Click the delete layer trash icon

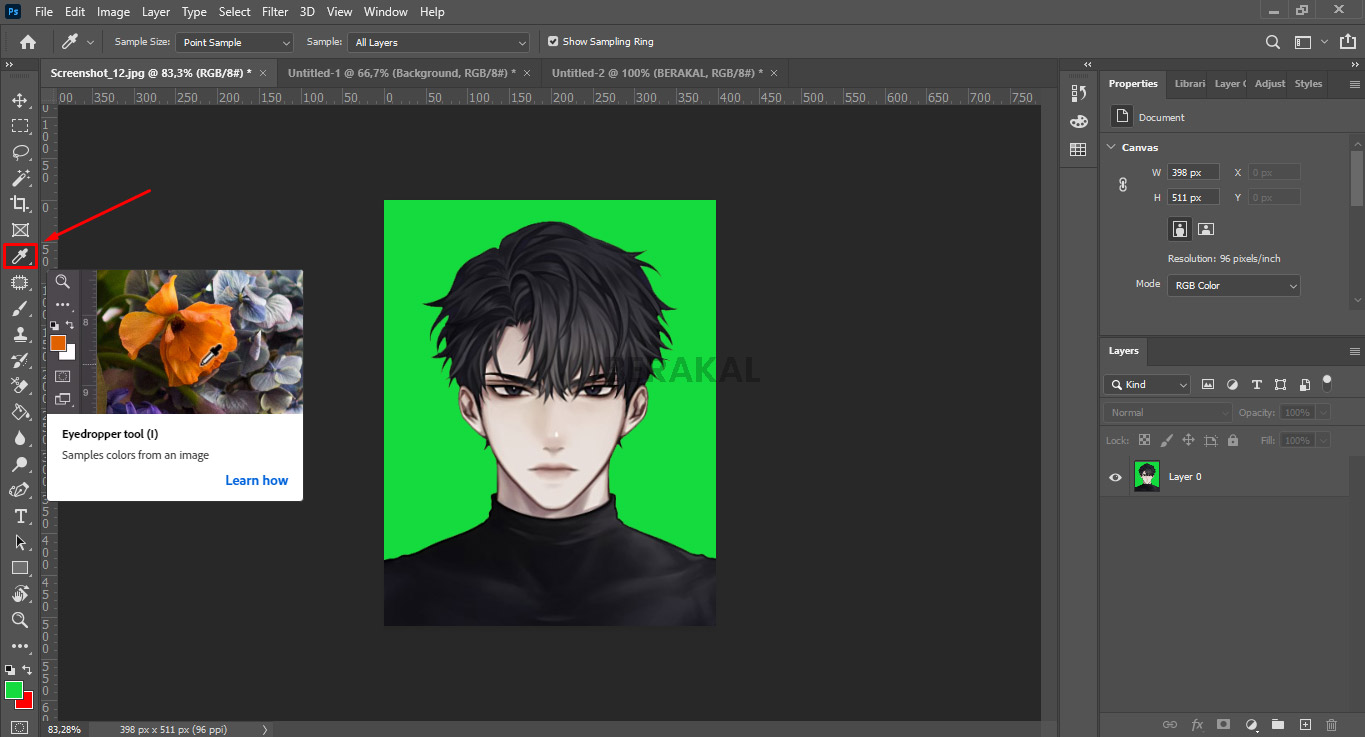click(1331, 724)
